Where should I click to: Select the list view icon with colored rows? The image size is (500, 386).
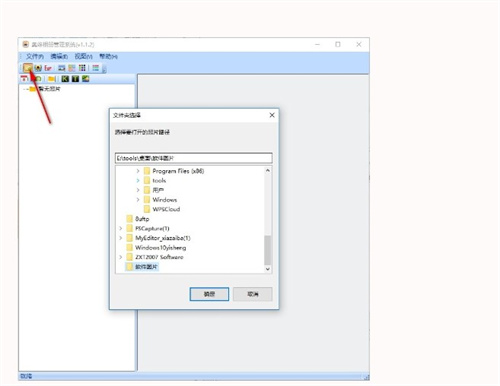(96, 68)
